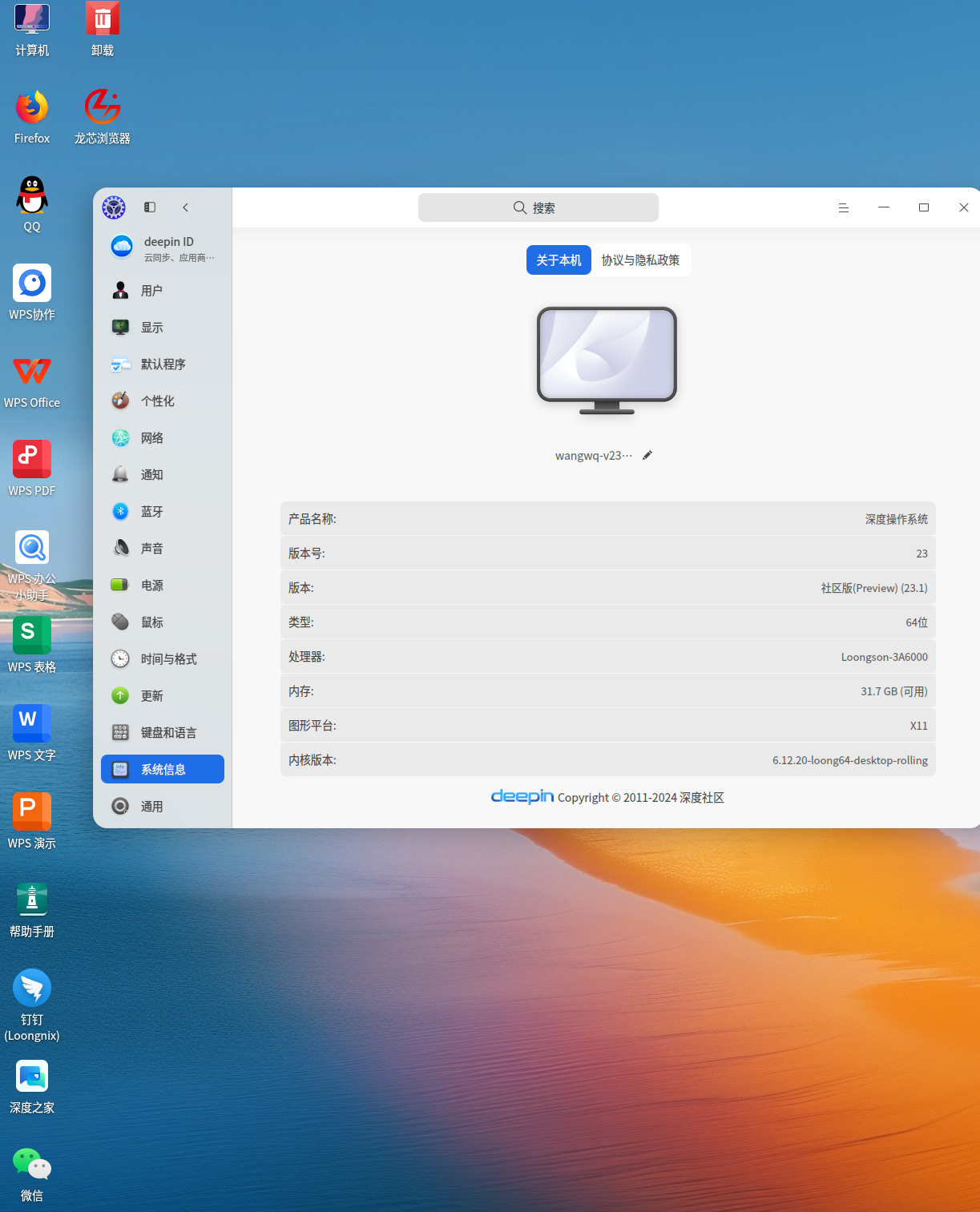This screenshot has width=980, height=1212.
Task: Click the monitor thumbnail image
Action: pos(607,360)
